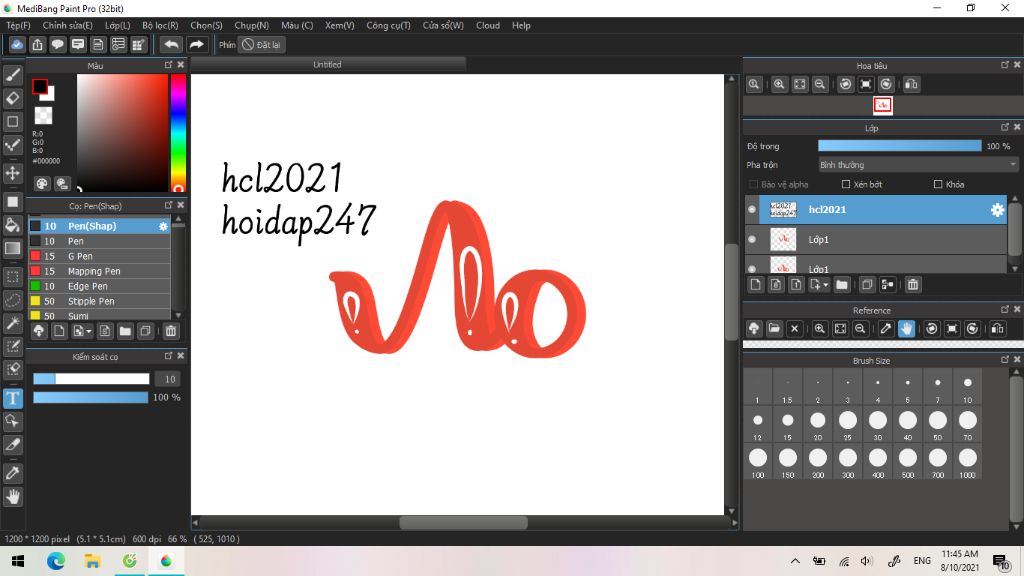The height and width of the screenshot is (576, 1024).
Task: Enable the Khóa checkbox
Action: (x=938, y=184)
